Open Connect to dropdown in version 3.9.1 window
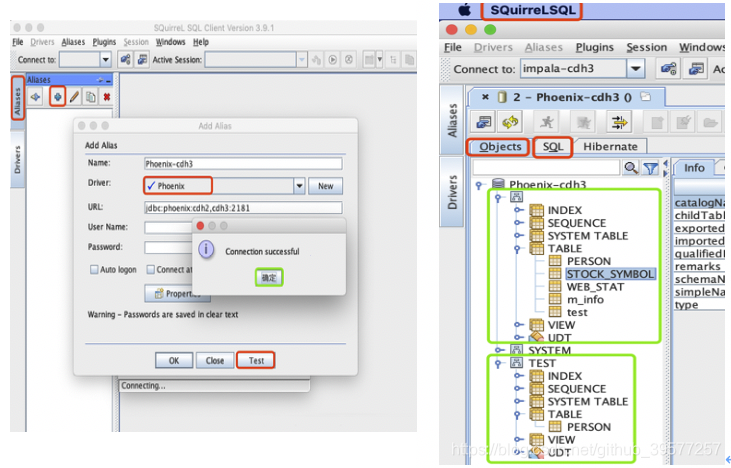This screenshot has width=731, height=468. coord(106,60)
